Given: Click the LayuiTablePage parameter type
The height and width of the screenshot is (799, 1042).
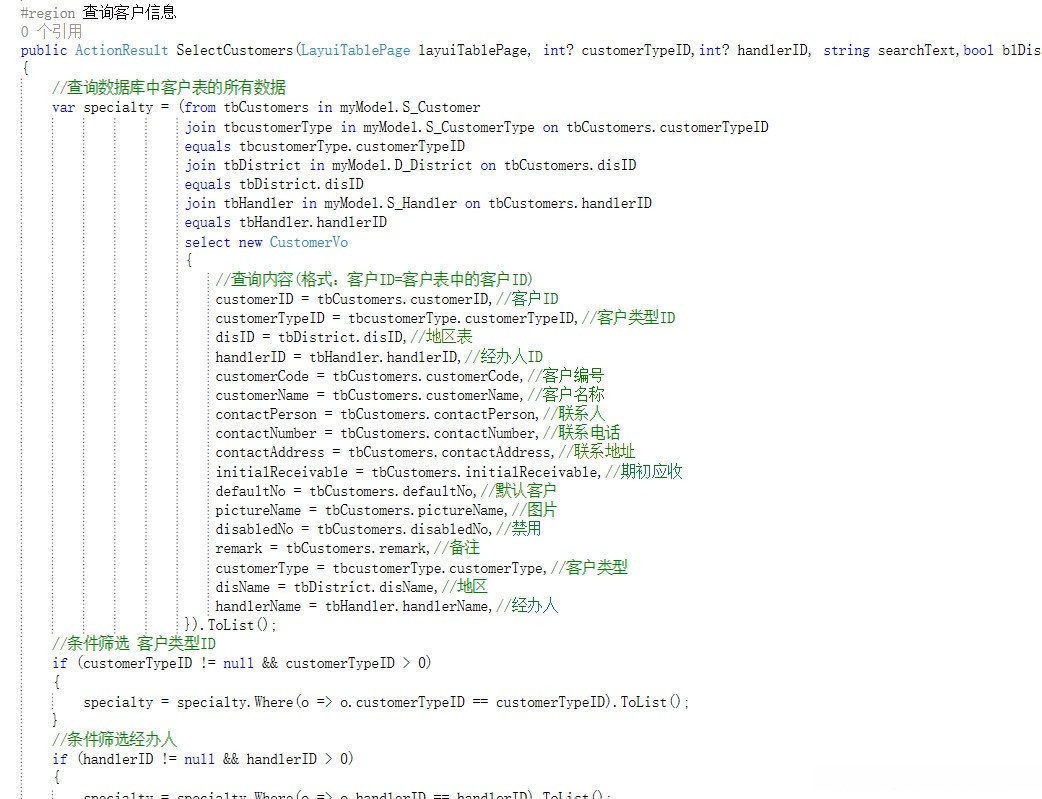Looking at the screenshot, I should coord(355,51).
